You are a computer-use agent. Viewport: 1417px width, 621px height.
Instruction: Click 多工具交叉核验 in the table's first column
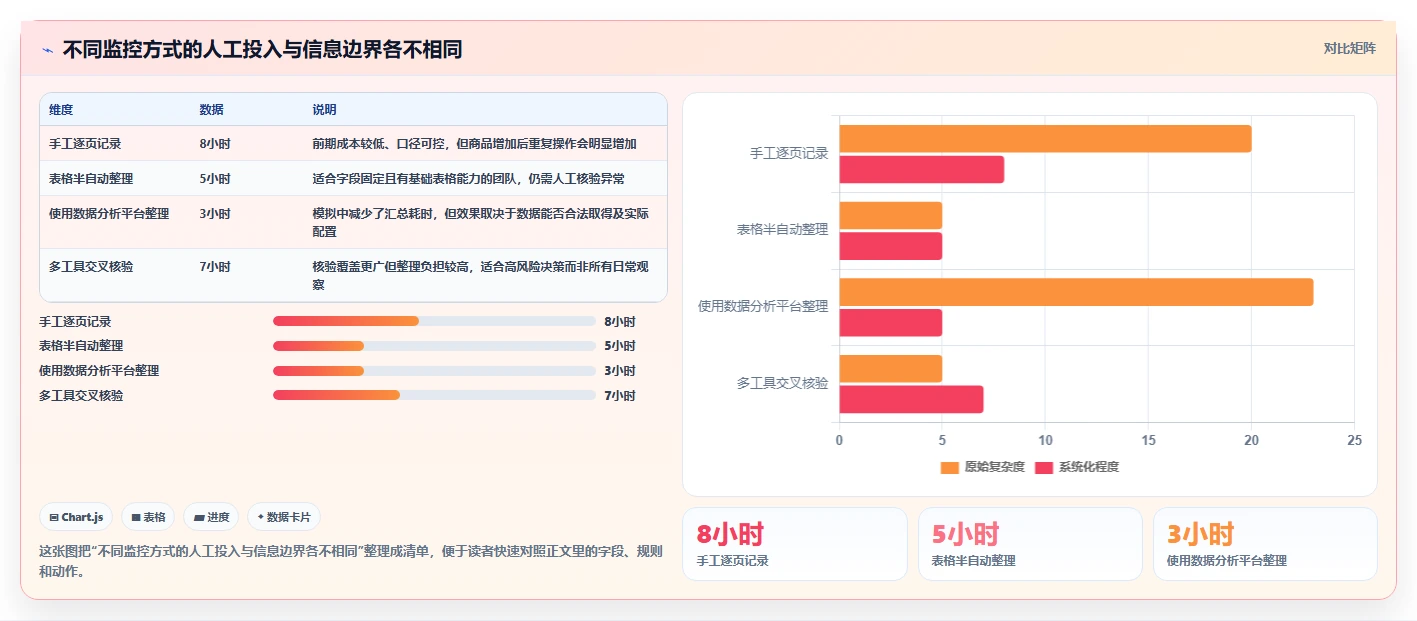coord(91,267)
